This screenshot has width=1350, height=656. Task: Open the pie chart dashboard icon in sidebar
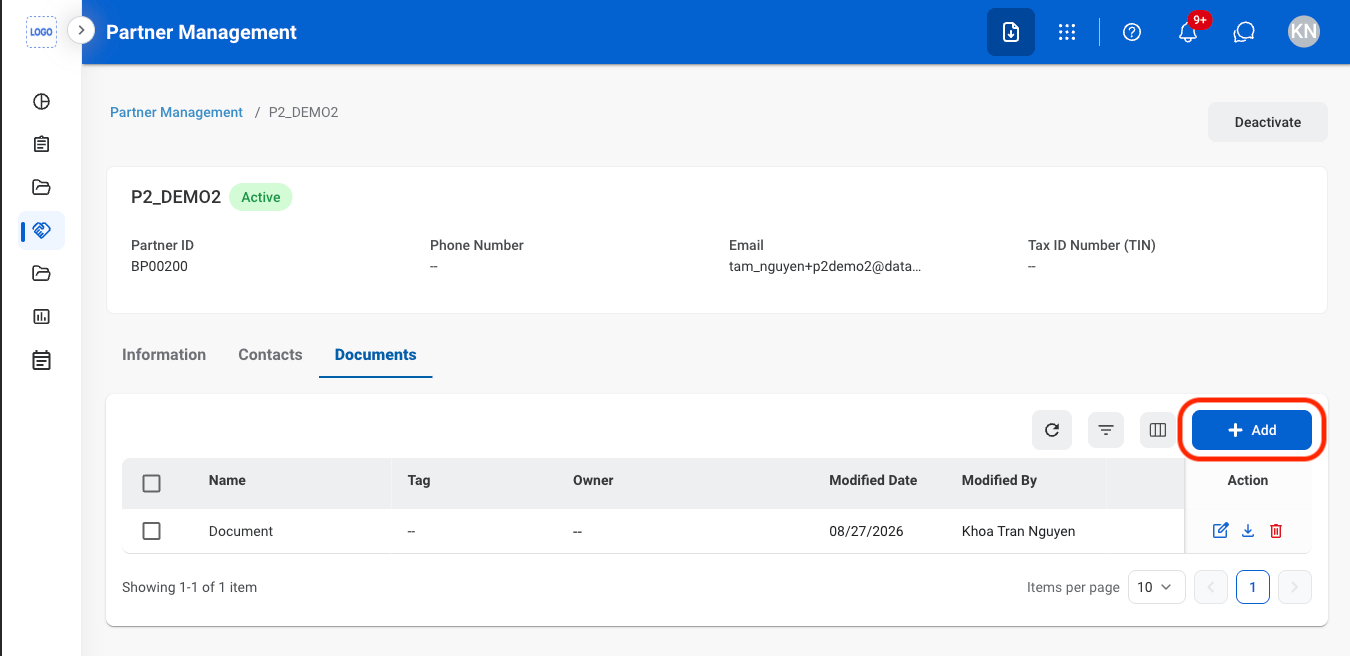coord(41,101)
